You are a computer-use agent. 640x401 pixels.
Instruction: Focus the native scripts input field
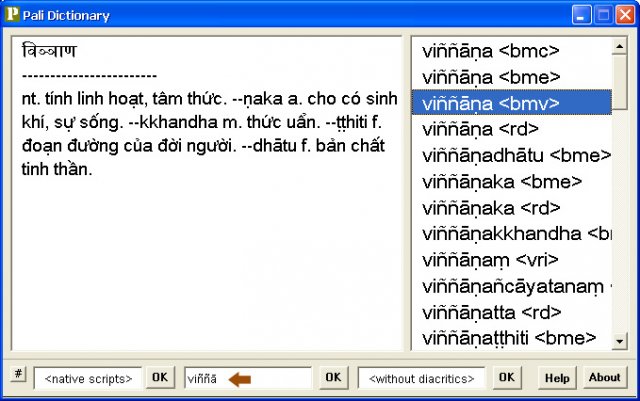[x=88, y=379]
